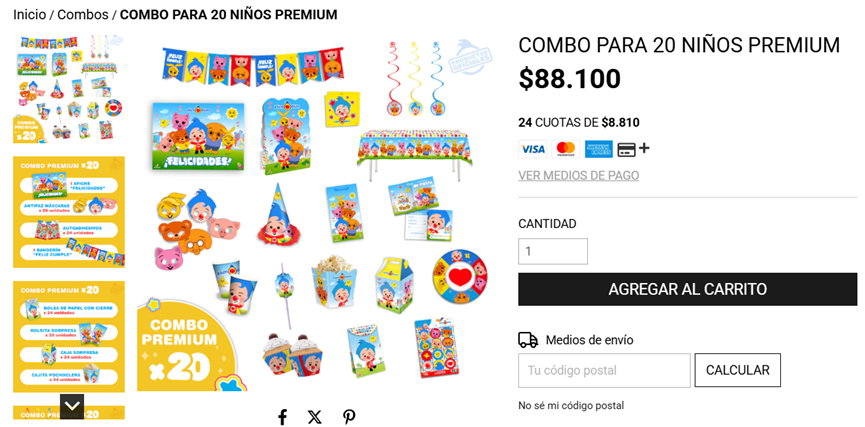865x427 pixels.
Task: Click the Mastercard payment icon
Action: (566, 149)
